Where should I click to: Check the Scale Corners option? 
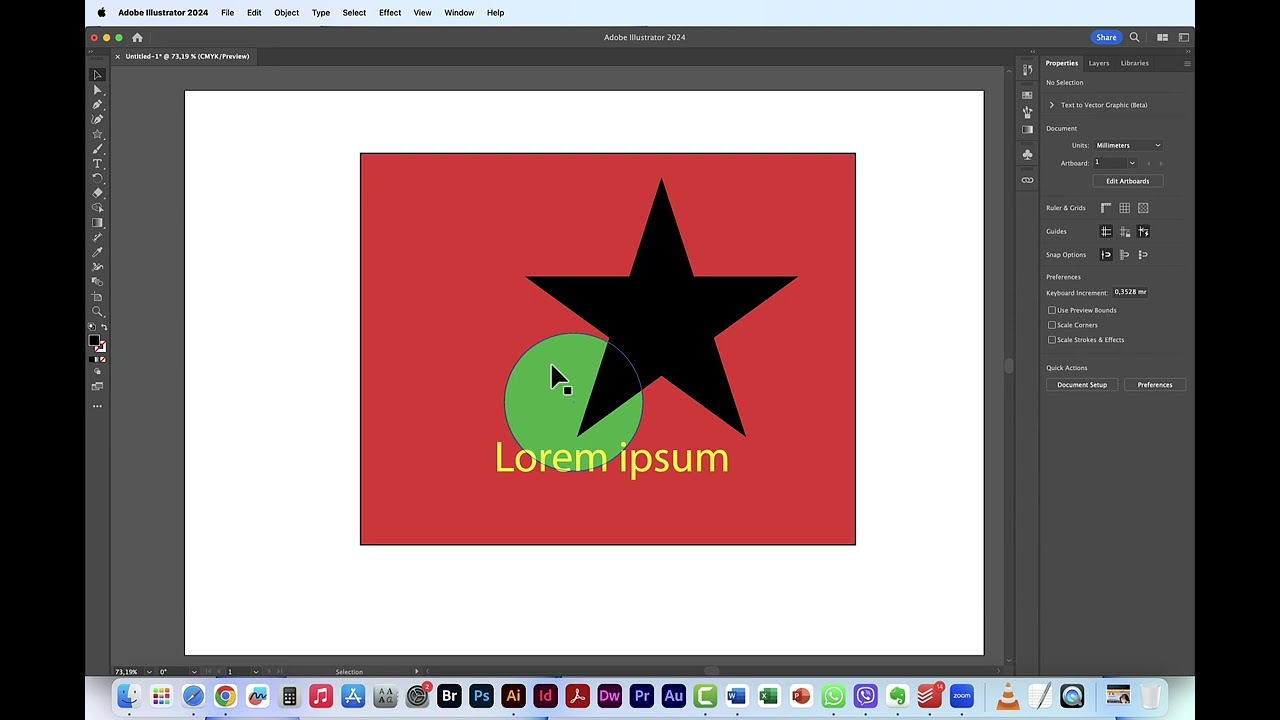click(x=1052, y=325)
